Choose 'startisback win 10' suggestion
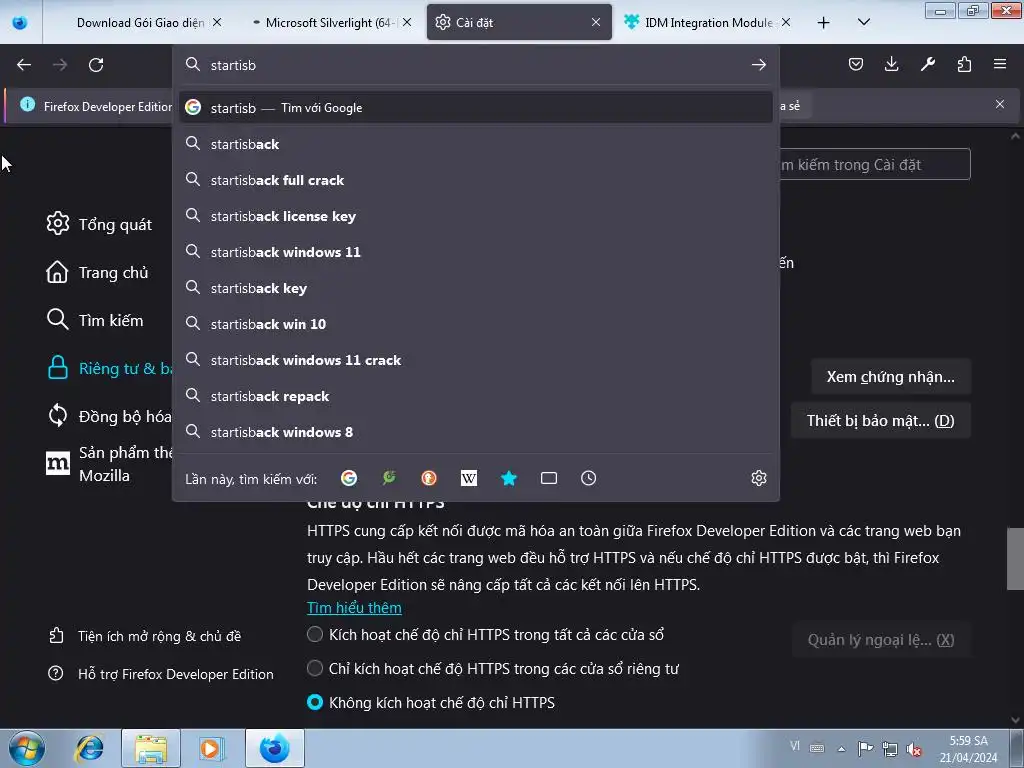Image resolution: width=1024 pixels, height=768 pixels. [x=475, y=324]
